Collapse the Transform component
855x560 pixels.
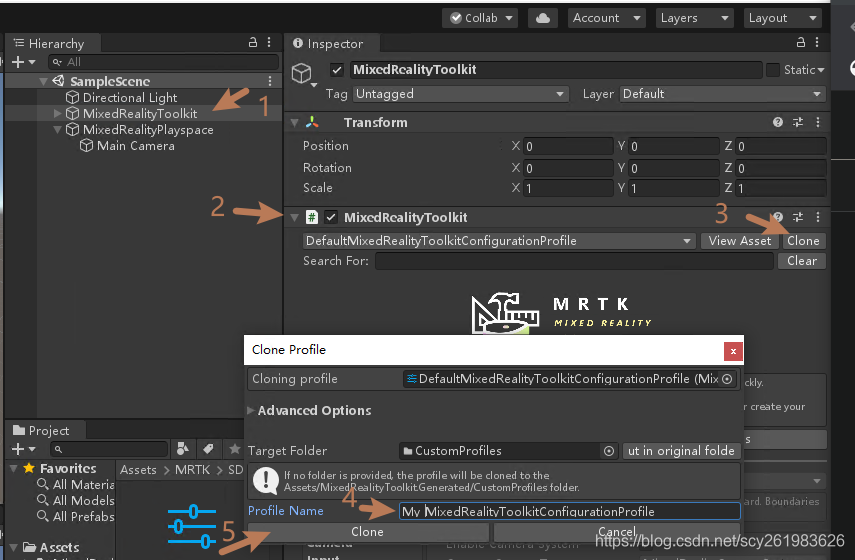[x=294, y=123]
